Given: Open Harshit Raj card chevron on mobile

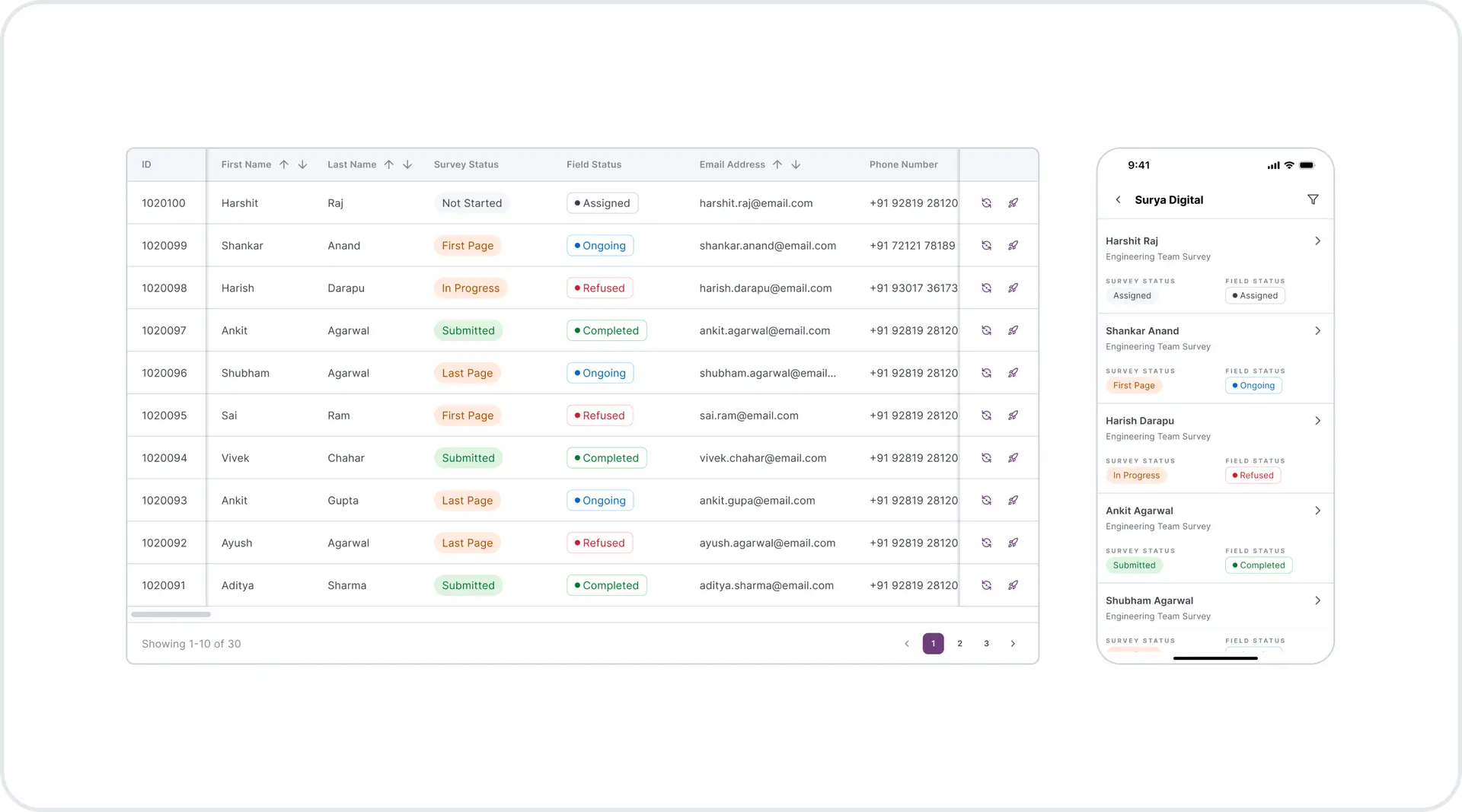Looking at the screenshot, I should pos(1317,241).
